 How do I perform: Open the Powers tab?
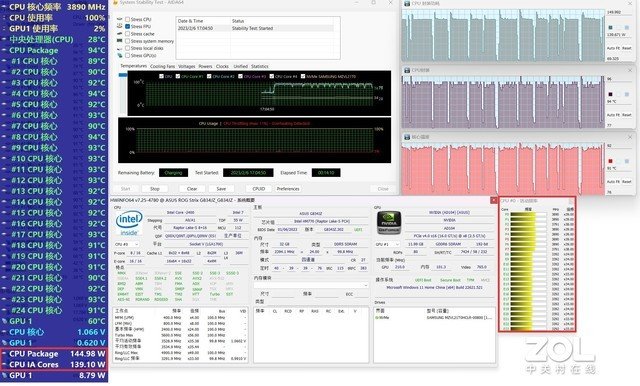[x=205, y=66]
